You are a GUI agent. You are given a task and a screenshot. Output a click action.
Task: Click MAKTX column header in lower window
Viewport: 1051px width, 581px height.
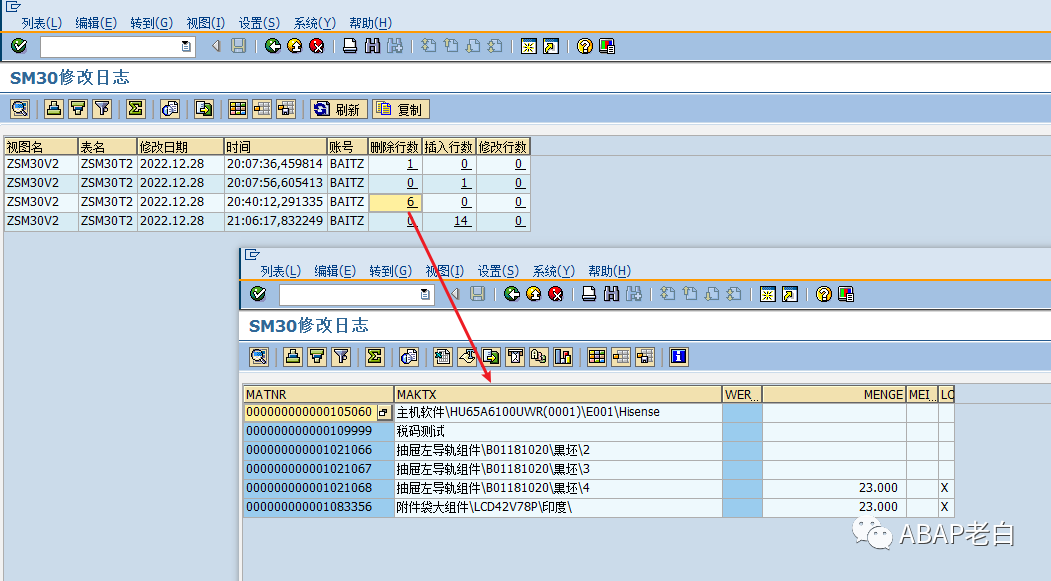[558, 394]
